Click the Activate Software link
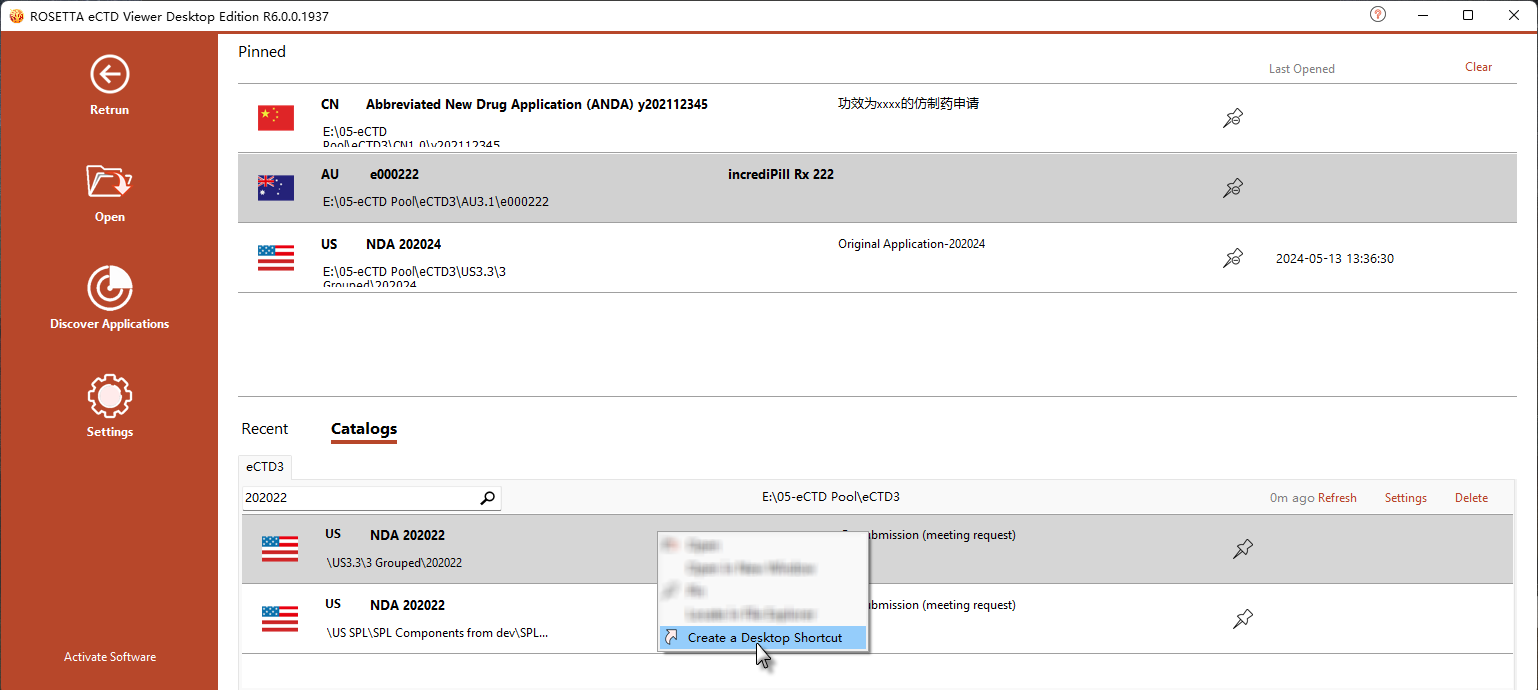 (110, 657)
